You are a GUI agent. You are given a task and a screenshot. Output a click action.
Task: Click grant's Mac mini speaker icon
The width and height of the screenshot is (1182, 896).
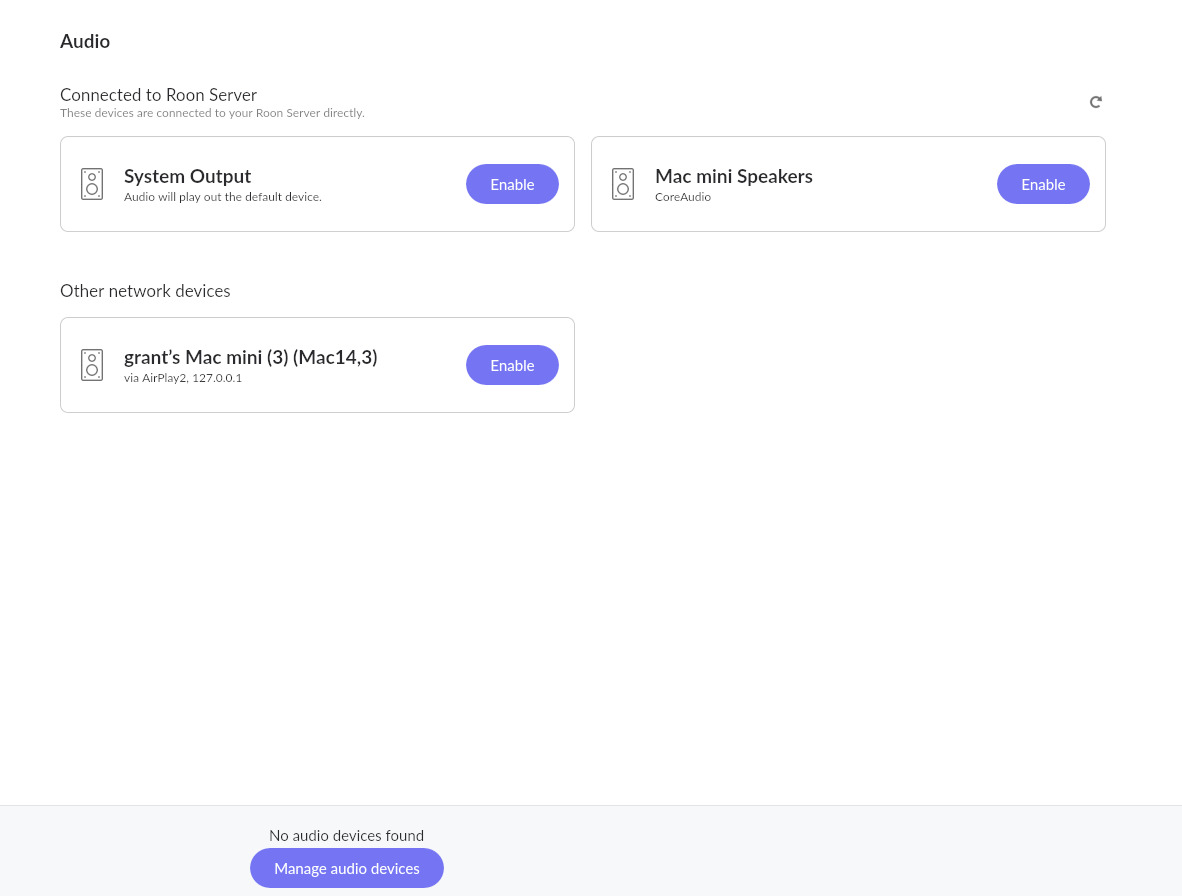92,365
